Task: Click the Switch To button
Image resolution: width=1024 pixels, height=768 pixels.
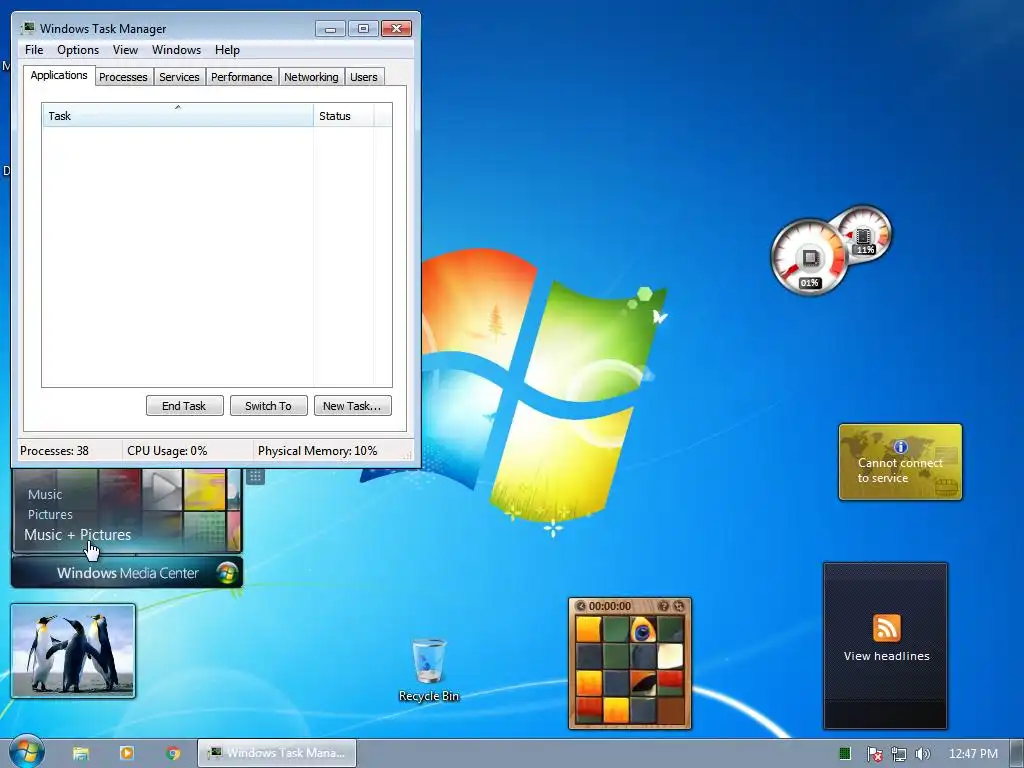Action: (268, 406)
